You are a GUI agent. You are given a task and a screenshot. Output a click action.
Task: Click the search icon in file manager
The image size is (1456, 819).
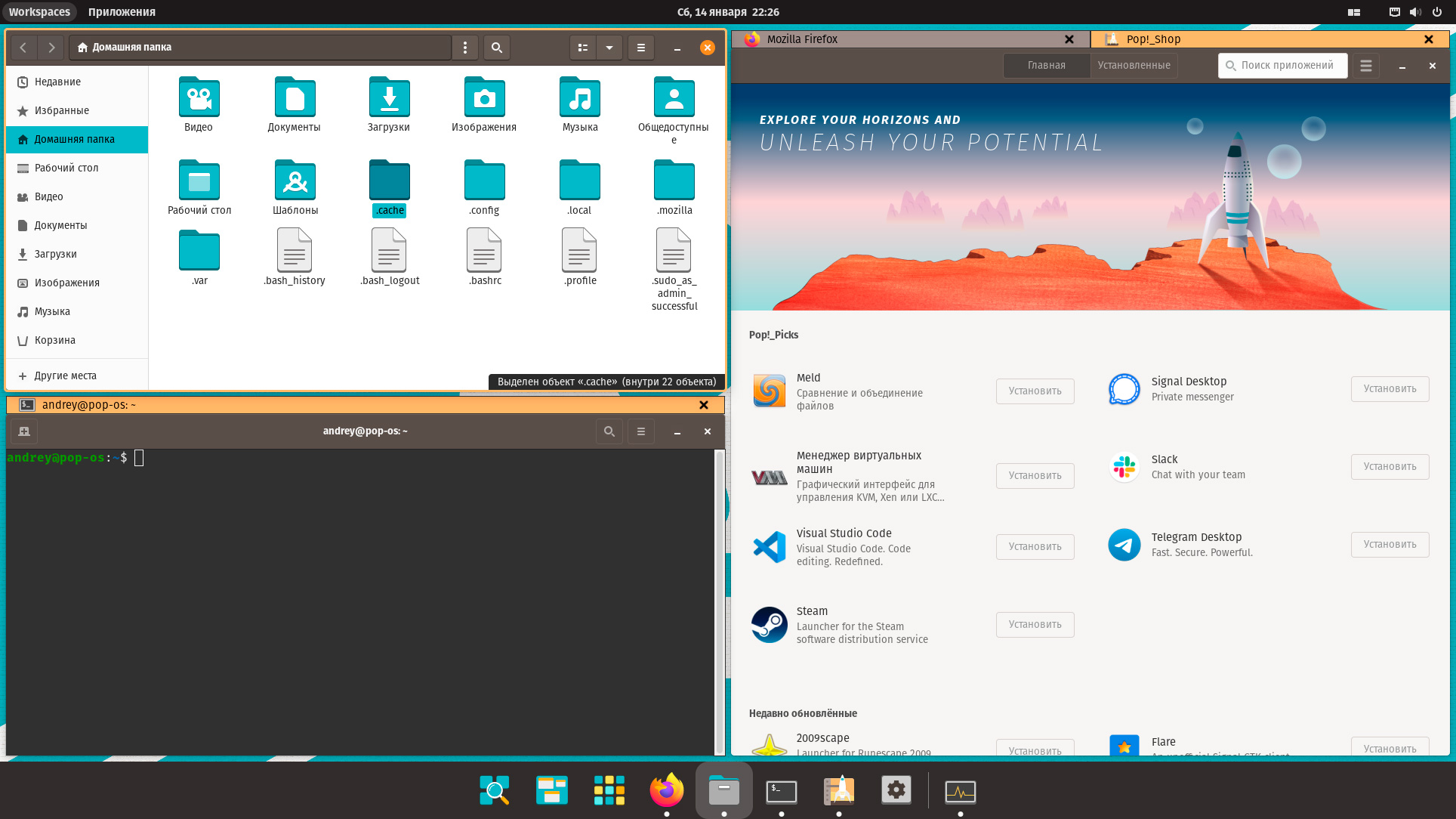[496, 48]
